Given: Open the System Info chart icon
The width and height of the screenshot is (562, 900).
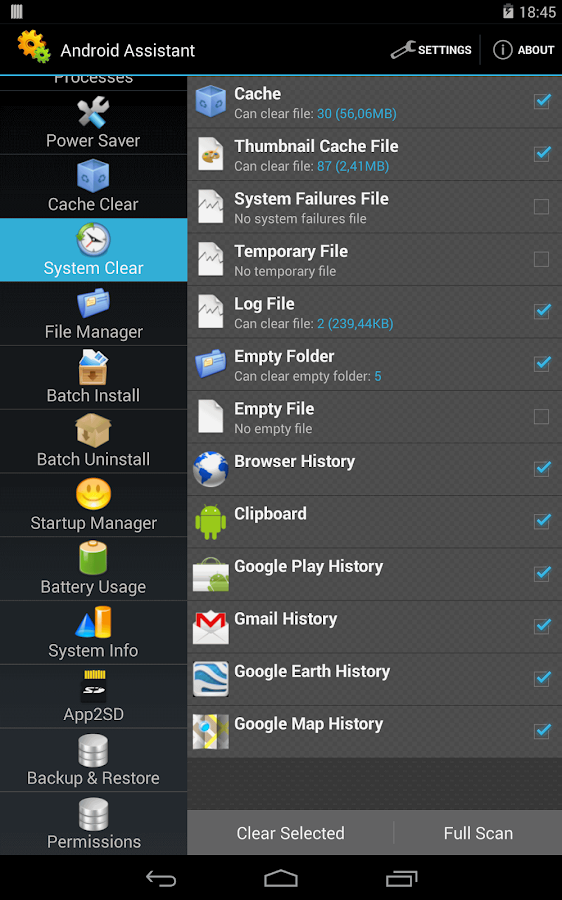Looking at the screenshot, I should pyautogui.click(x=93, y=622).
